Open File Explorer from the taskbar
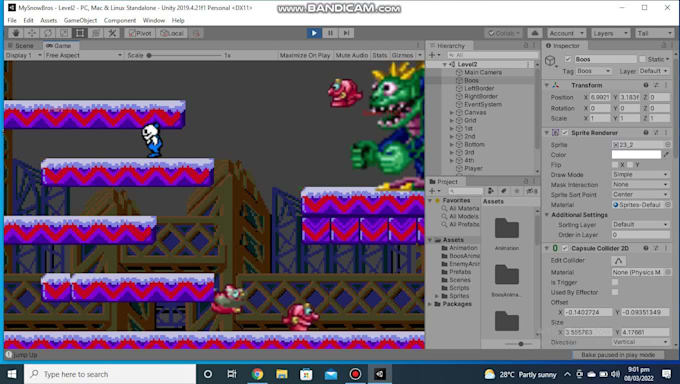680x384 pixels. point(282,374)
